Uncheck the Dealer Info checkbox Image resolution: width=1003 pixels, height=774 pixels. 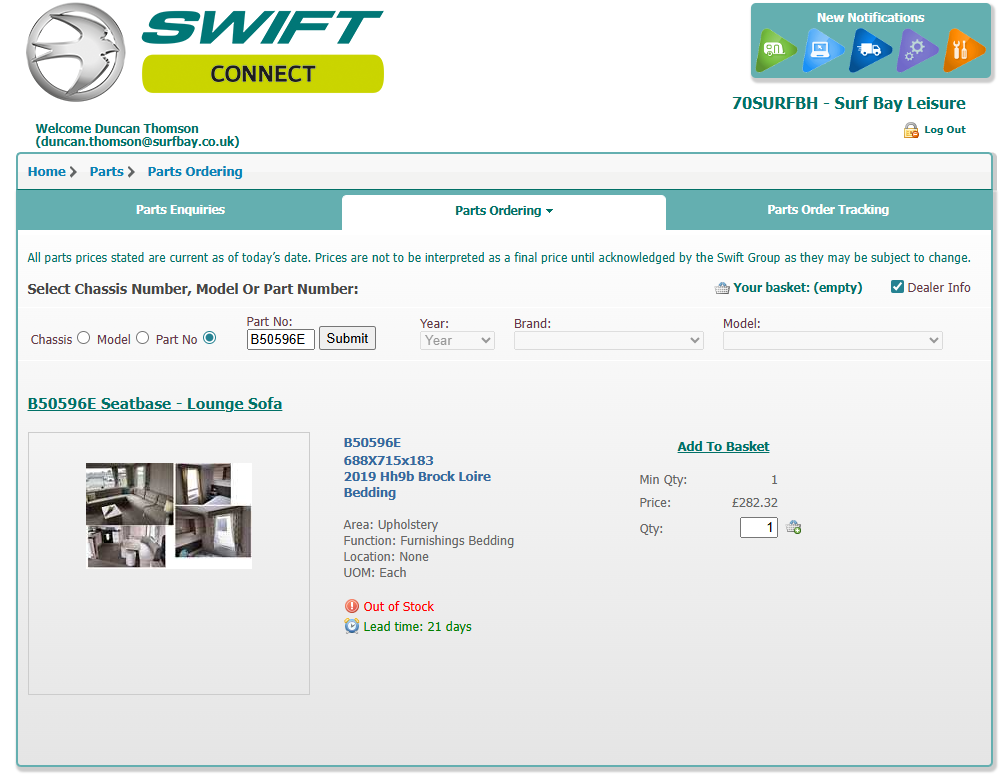point(897,287)
